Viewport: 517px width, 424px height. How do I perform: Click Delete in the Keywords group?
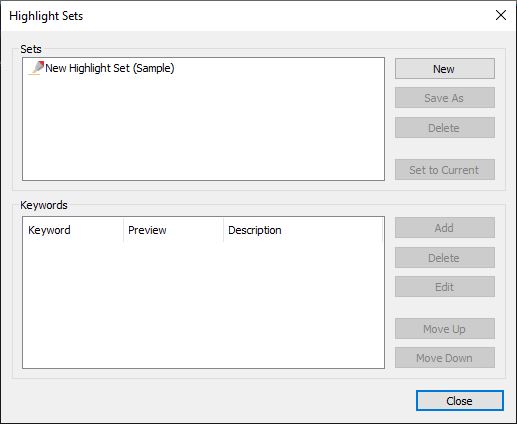pyautogui.click(x=445, y=257)
